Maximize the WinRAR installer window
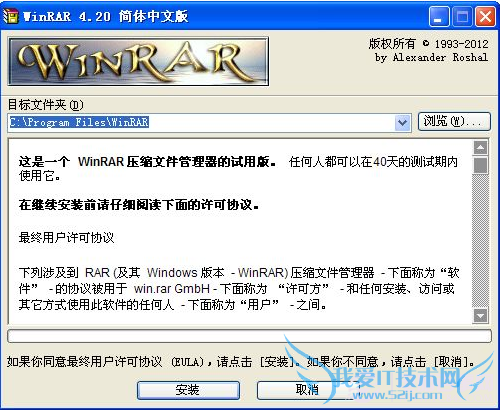 462,17
